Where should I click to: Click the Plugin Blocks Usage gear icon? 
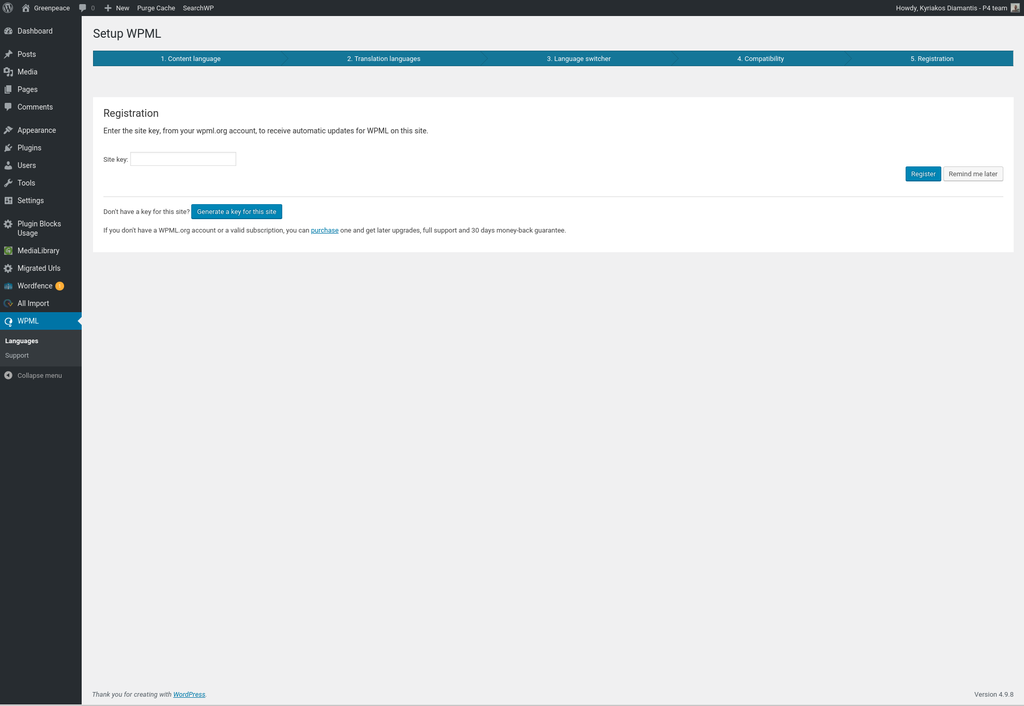[x=8, y=224]
